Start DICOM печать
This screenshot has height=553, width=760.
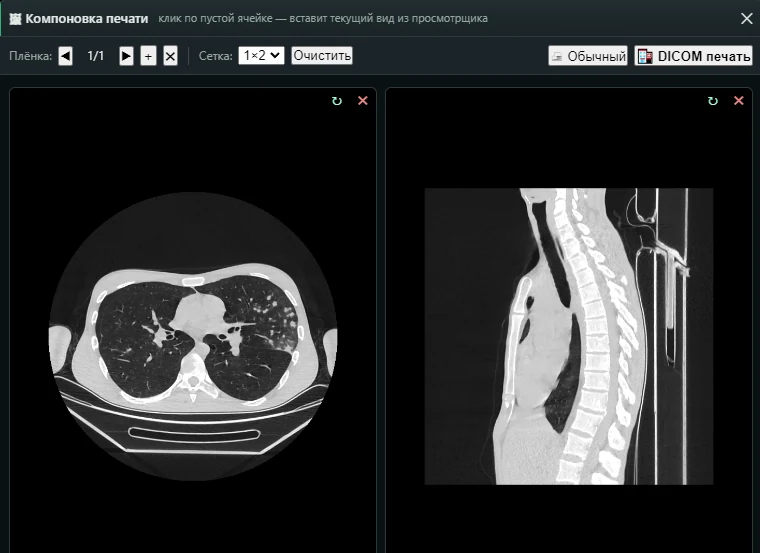tap(694, 56)
